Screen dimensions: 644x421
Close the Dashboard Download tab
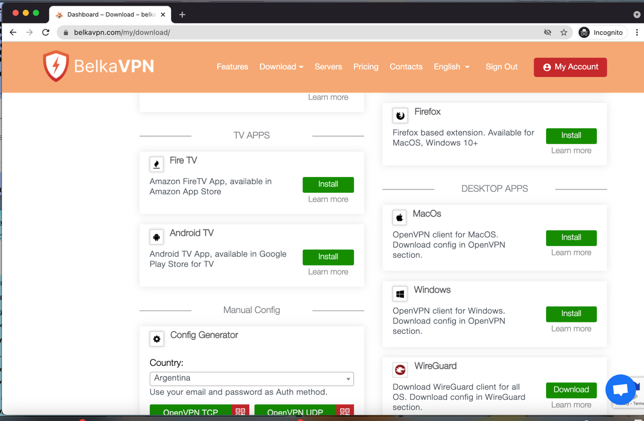(x=163, y=15)
